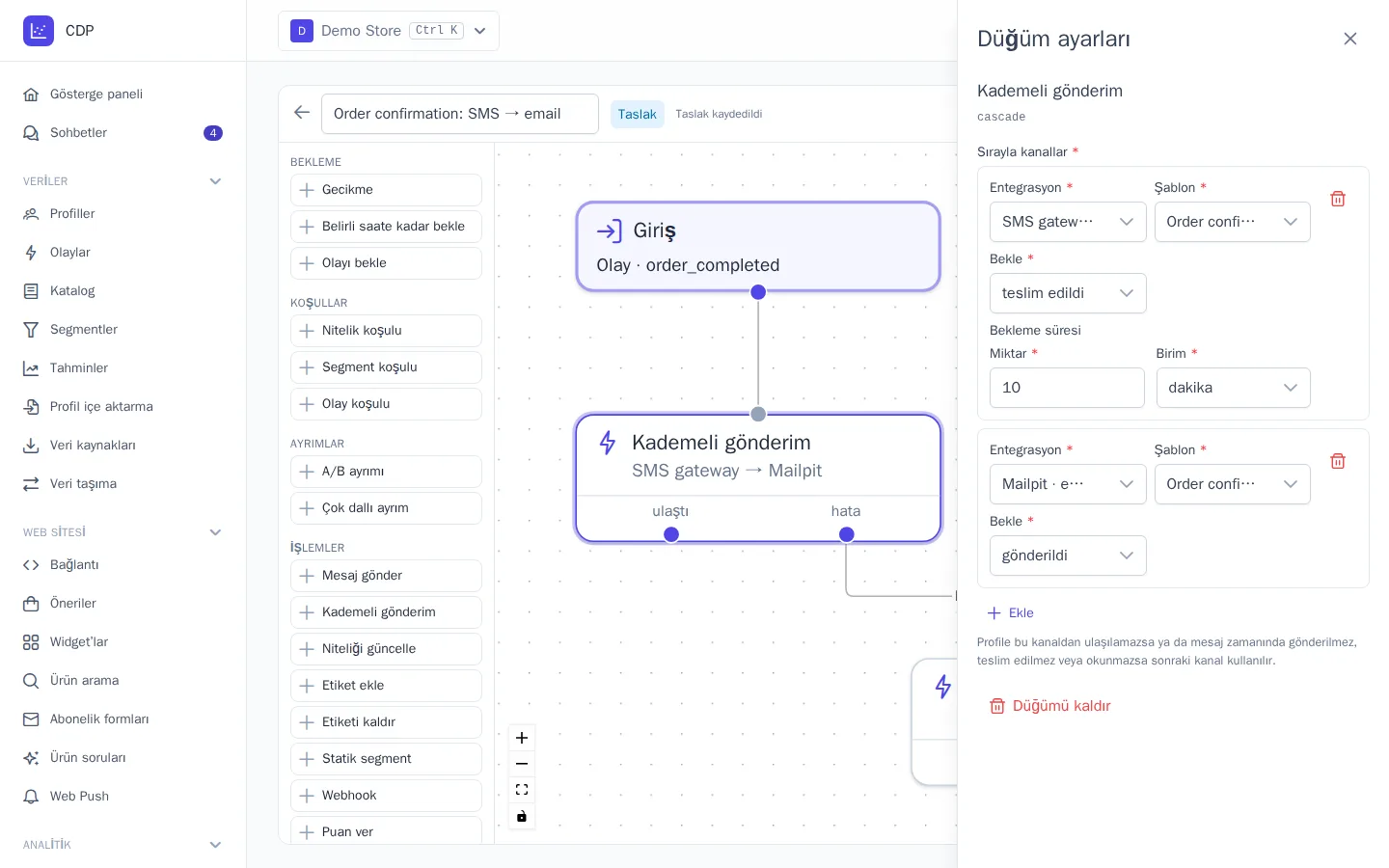Click Ekle to add a channel
This screenshot has width=1389, height=868.
click(x=1010, y=612)
